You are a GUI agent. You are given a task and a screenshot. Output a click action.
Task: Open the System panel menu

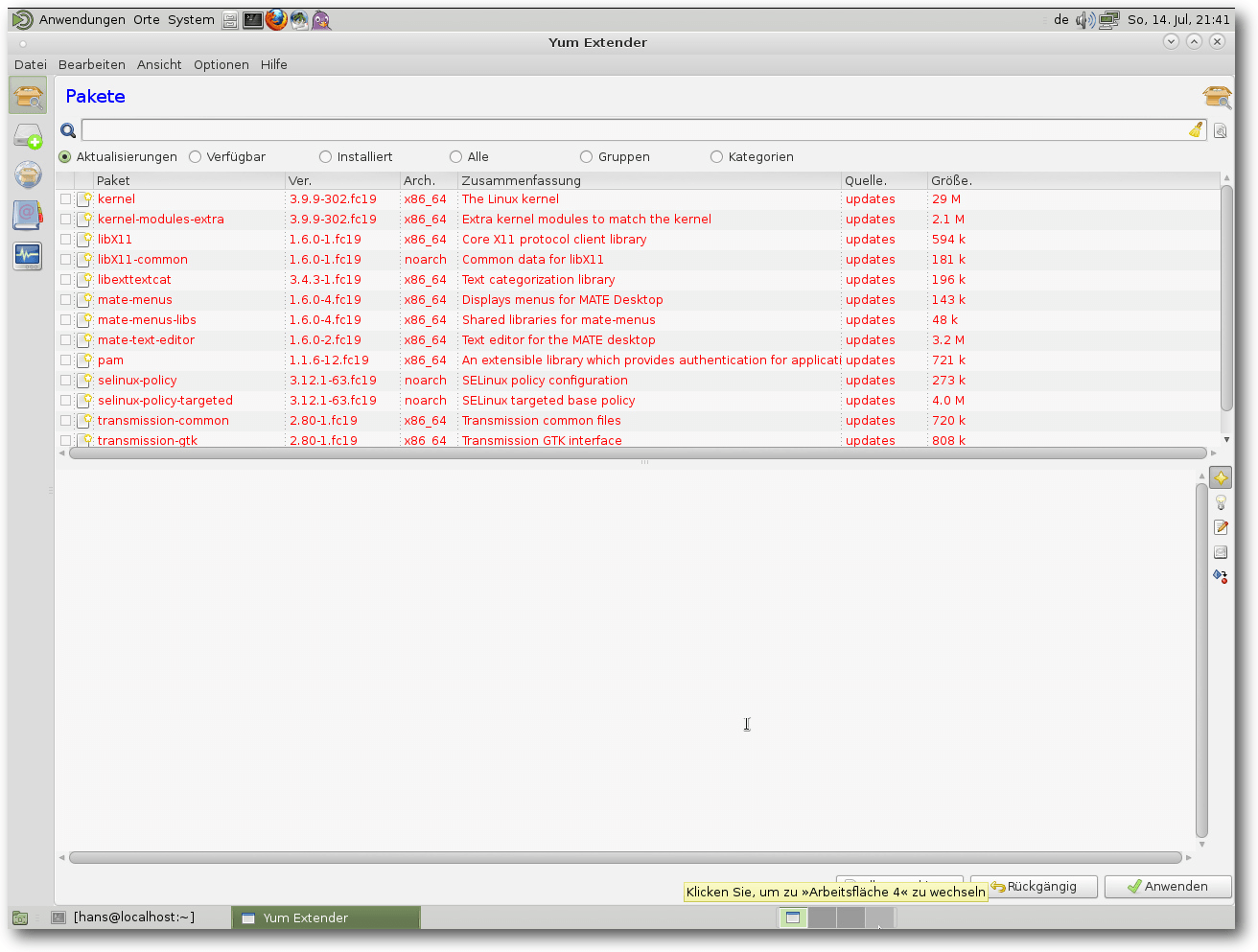click(x=191, y=20)
